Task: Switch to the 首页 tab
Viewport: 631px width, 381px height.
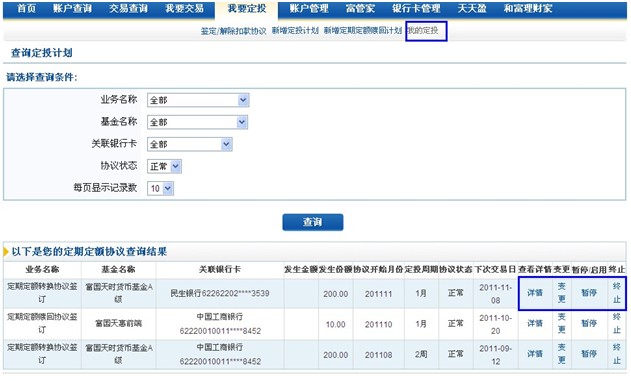Action: 26,8
